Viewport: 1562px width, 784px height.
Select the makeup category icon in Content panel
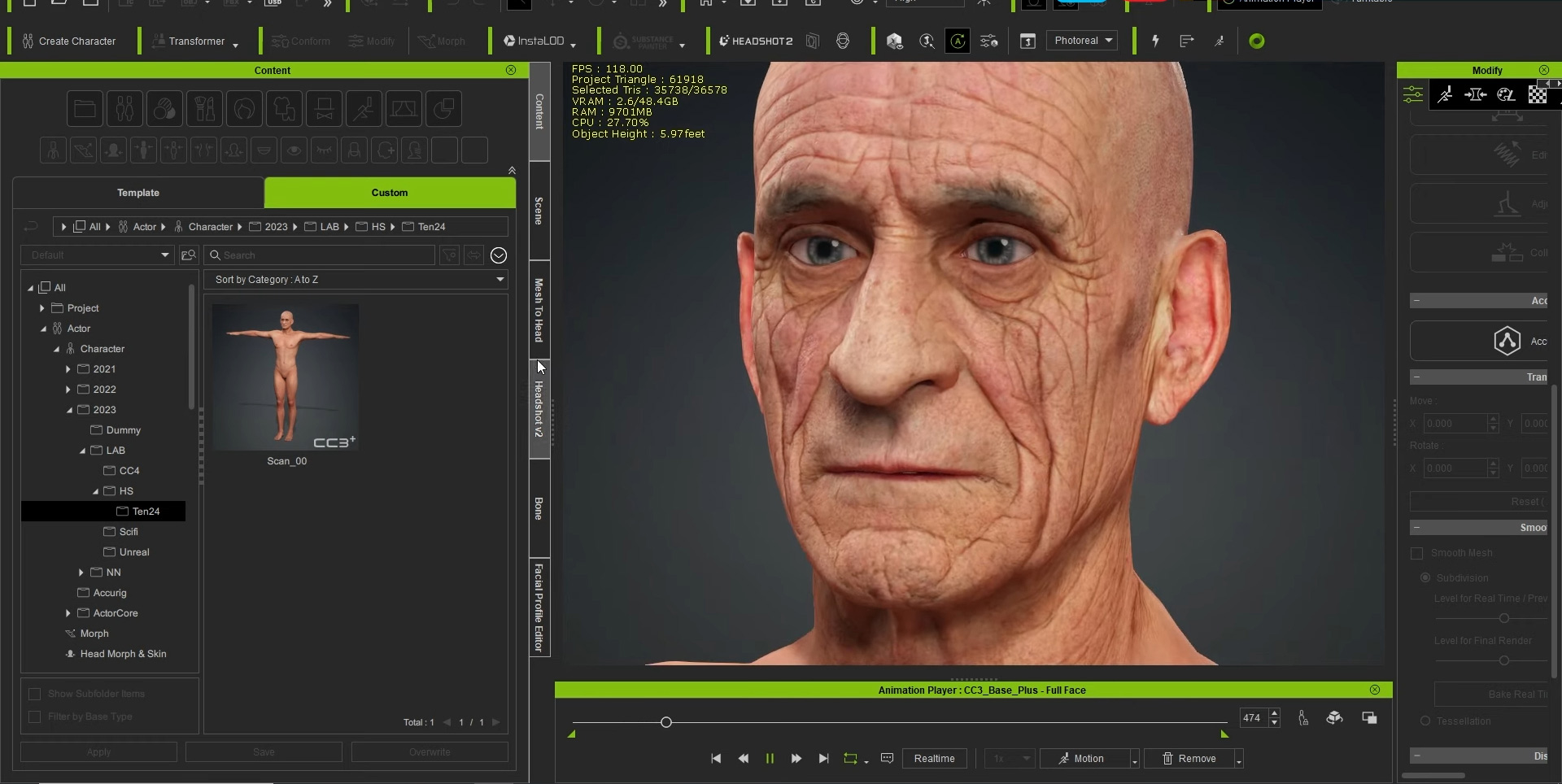[x=204, y=108]
